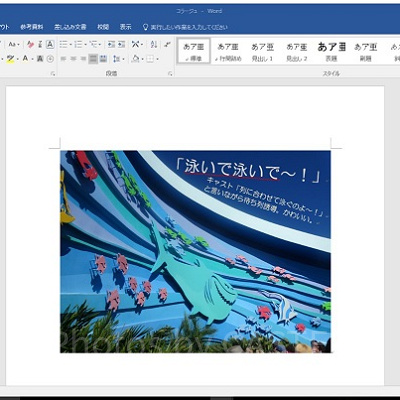The width and height of the screenshot is (400, 400).
Task: Click the Asian layout (text scaling) icon
Action: (136, 44)
